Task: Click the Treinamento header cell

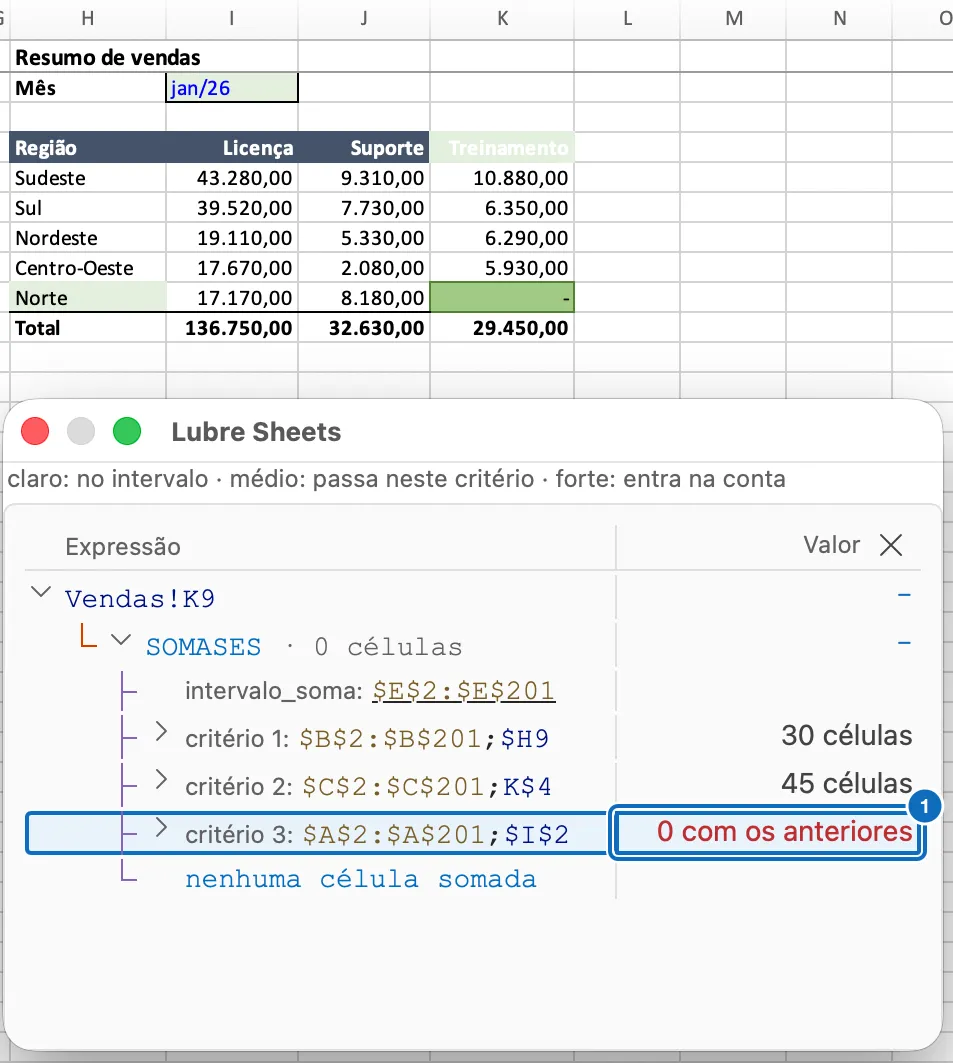Action: coord(502,148)
